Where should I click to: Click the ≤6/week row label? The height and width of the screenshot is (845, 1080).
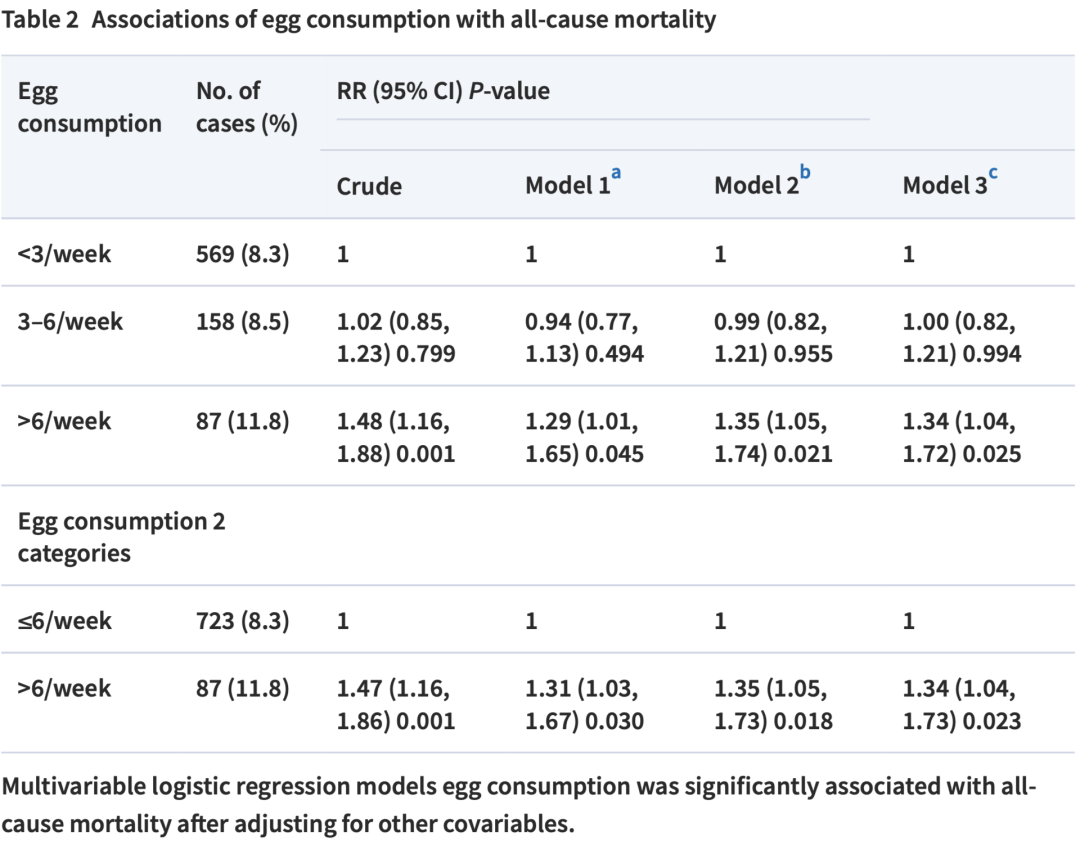coord(64,621)
